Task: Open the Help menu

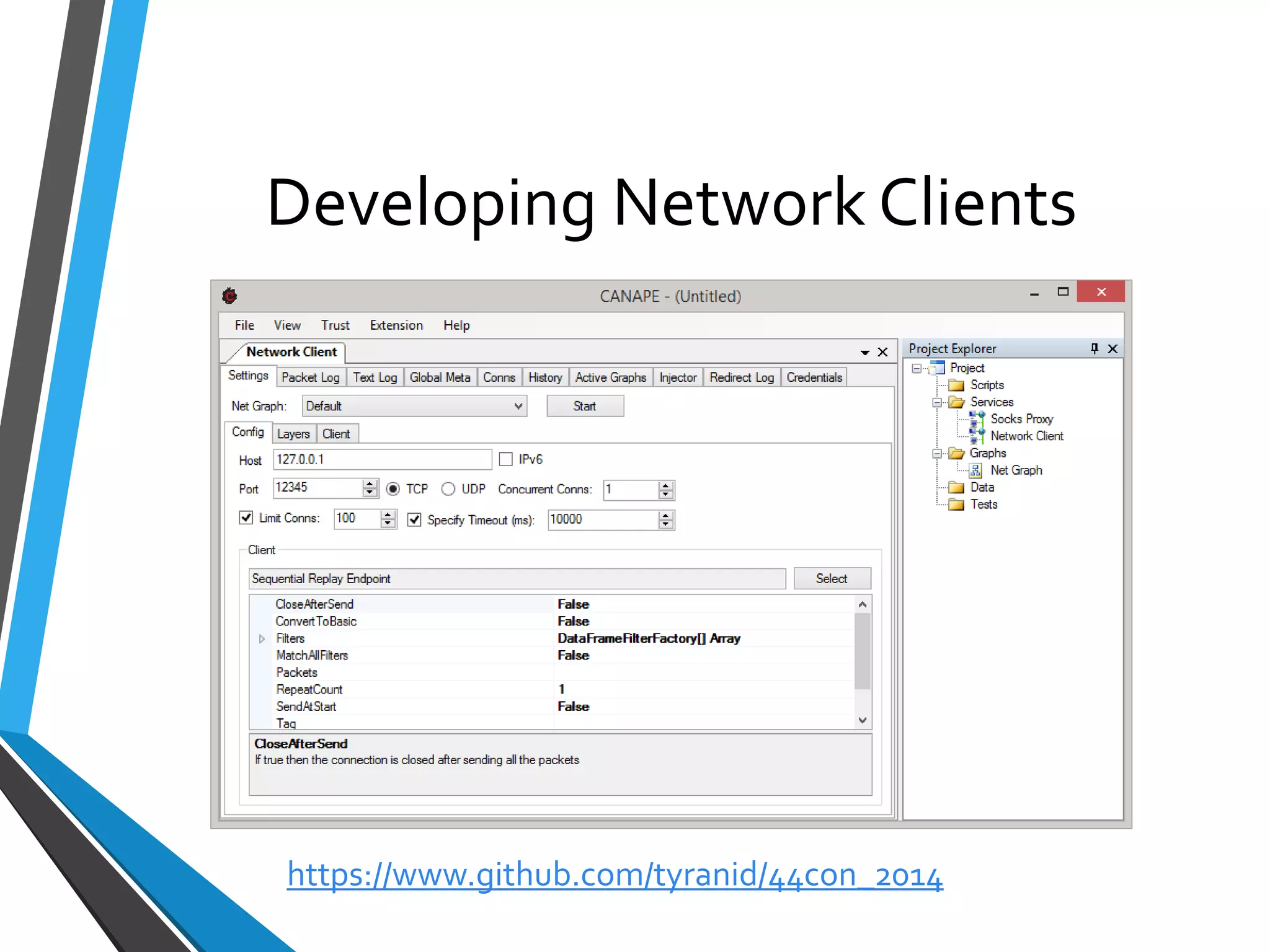Action: pos(456,325)
